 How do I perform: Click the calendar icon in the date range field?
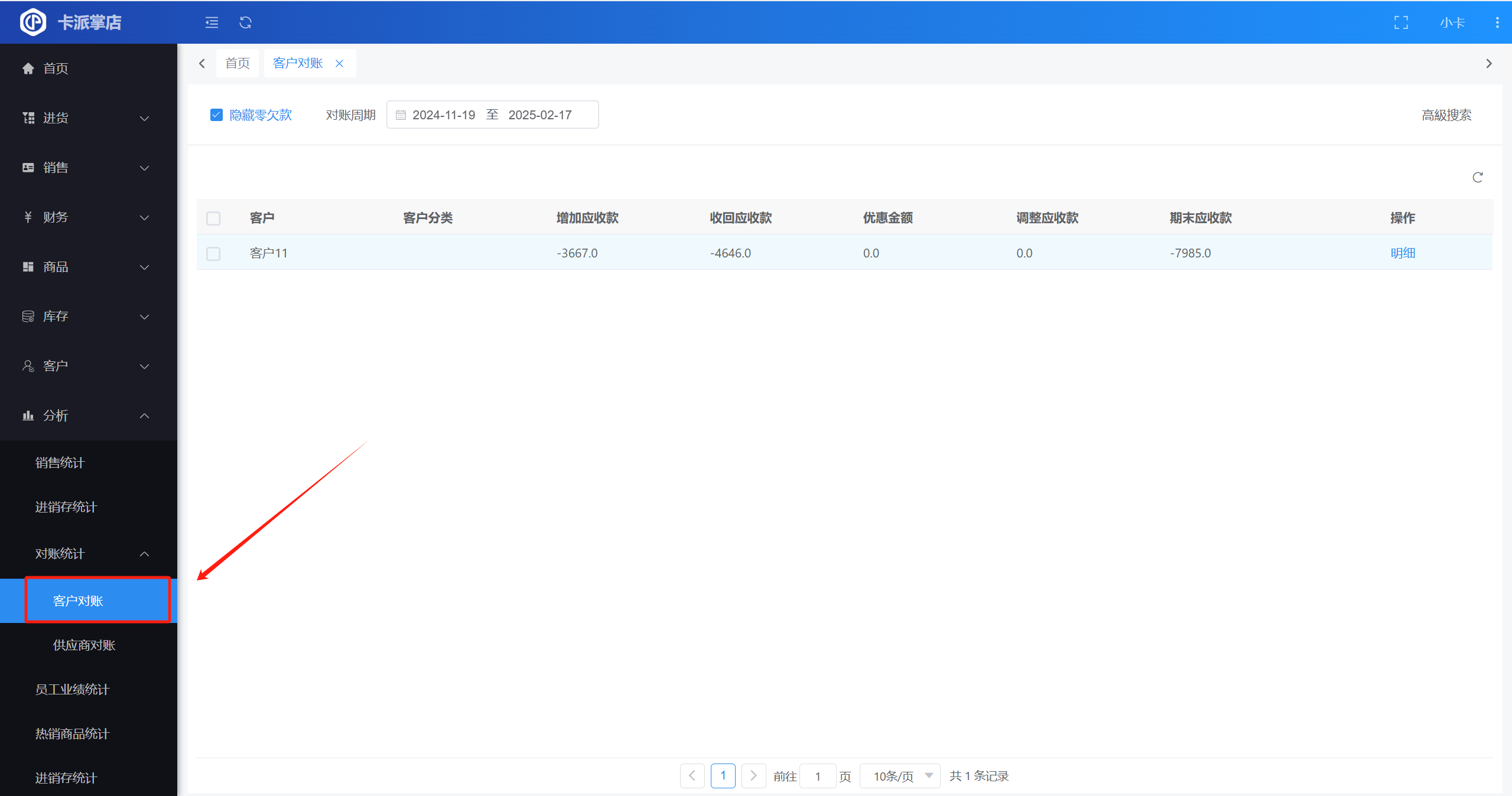(x=401, y=115)
